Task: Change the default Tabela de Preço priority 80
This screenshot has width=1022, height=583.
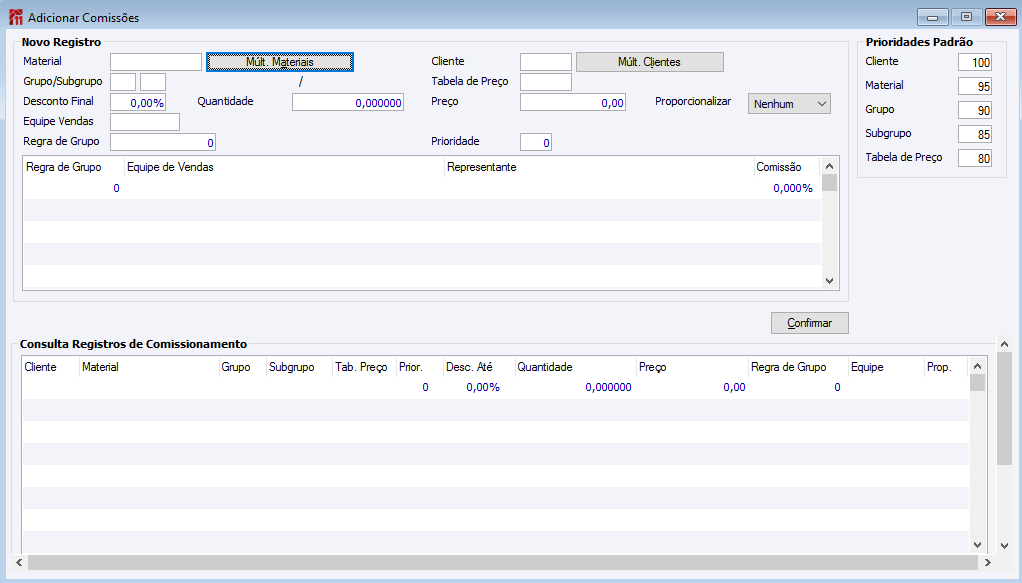Action: click(975, 158)
